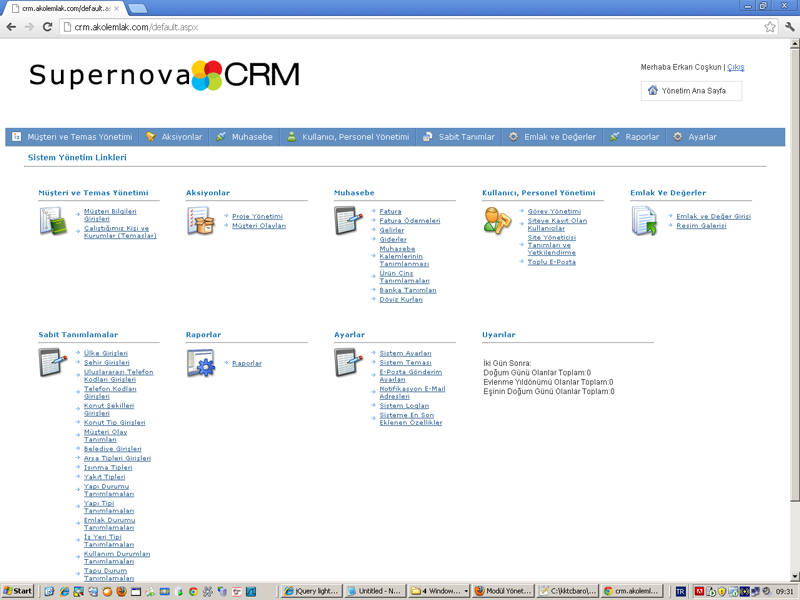This screenshot has height=600, width=800.
Task: Click the browser back arrow
Action: tap(11, 27)
